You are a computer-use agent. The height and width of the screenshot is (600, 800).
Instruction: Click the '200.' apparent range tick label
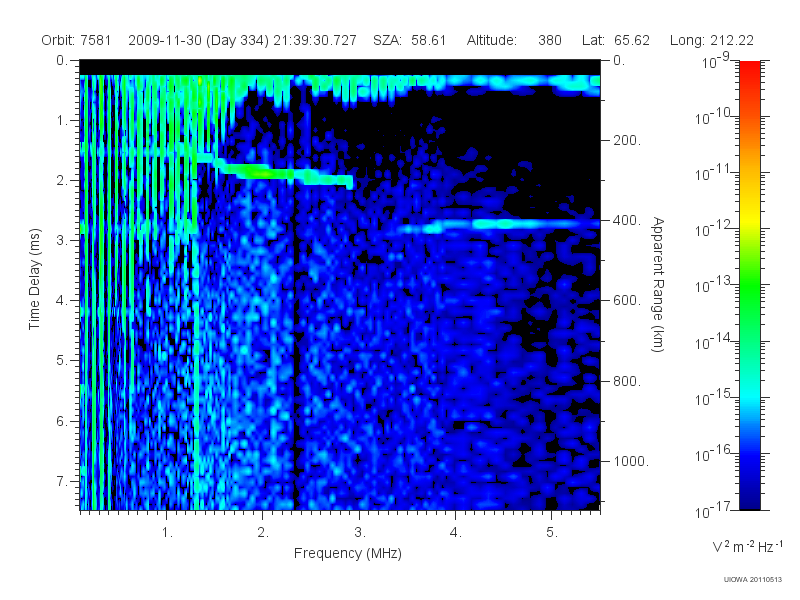(x=627, y=140)
